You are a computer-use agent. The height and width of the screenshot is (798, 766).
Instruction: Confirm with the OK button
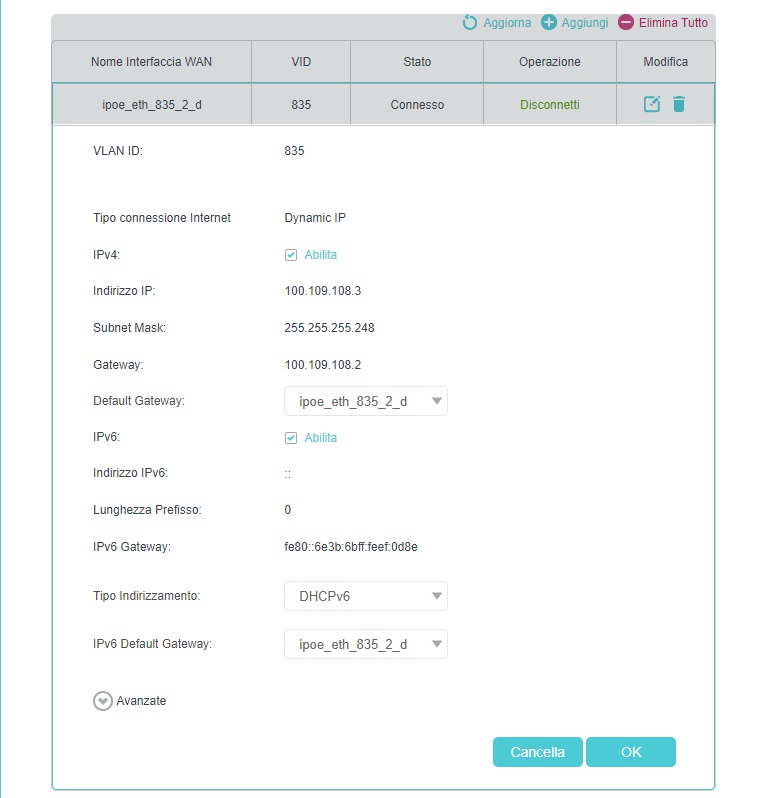coord(631,752)
